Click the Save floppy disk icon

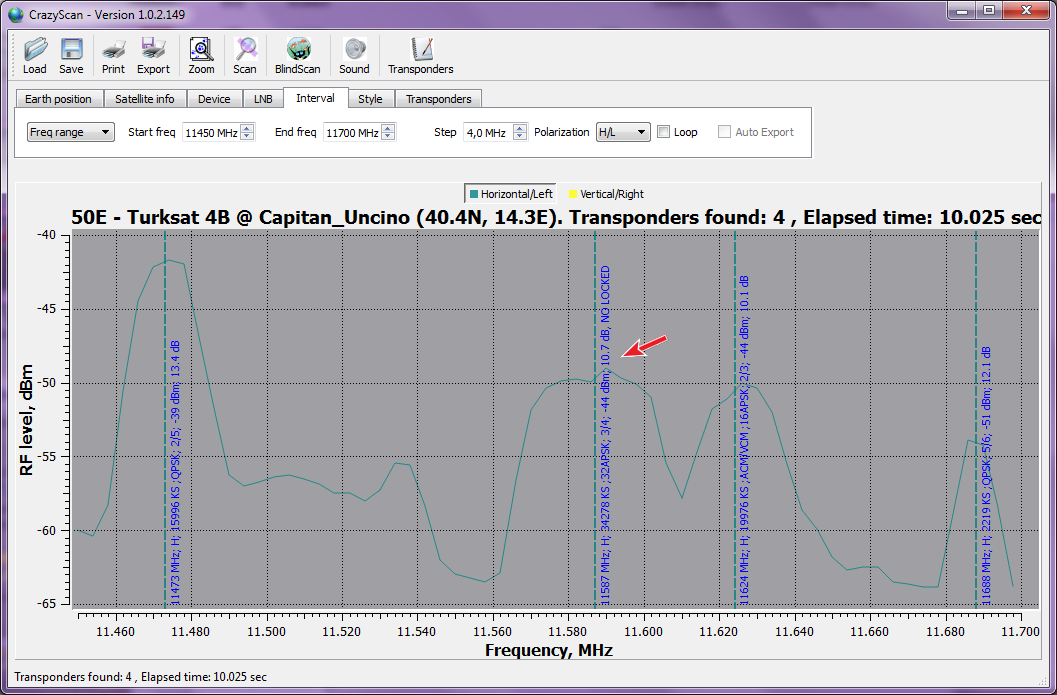click(71, 50)
